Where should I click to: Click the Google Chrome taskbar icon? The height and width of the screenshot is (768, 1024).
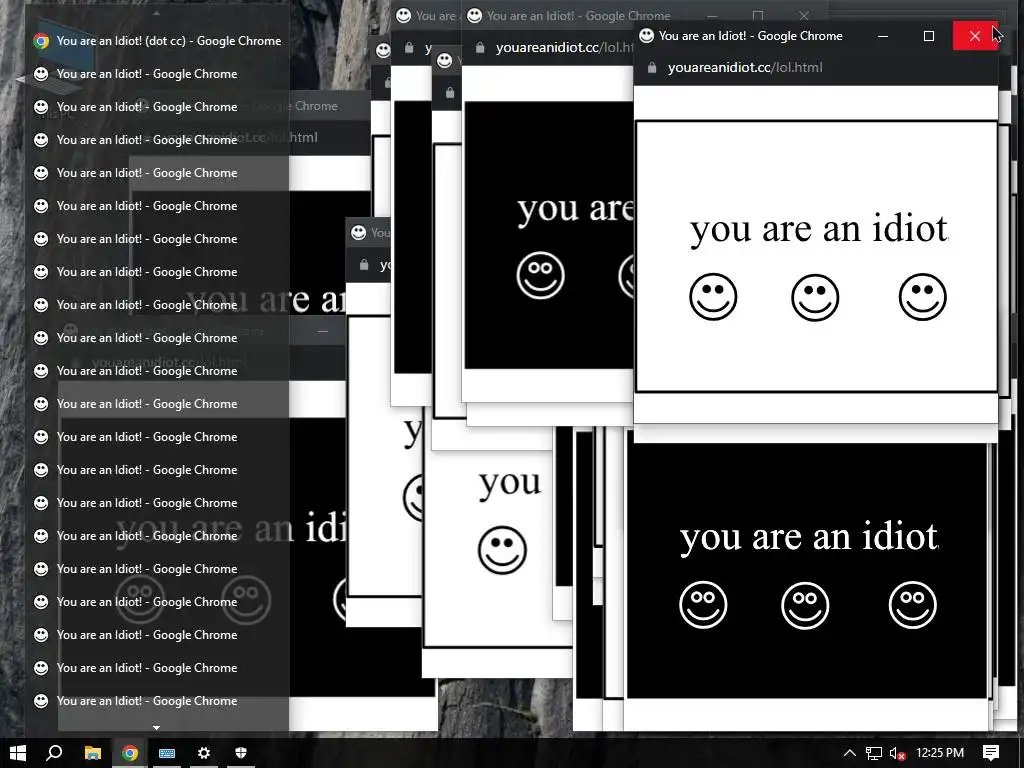click(x=130, y=753)
